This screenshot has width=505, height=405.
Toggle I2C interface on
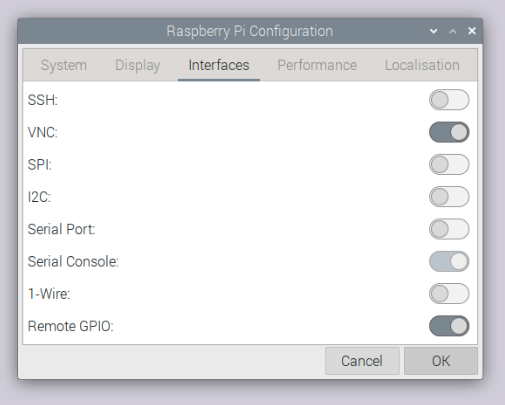pyautogui.click(x=449, y=197)
